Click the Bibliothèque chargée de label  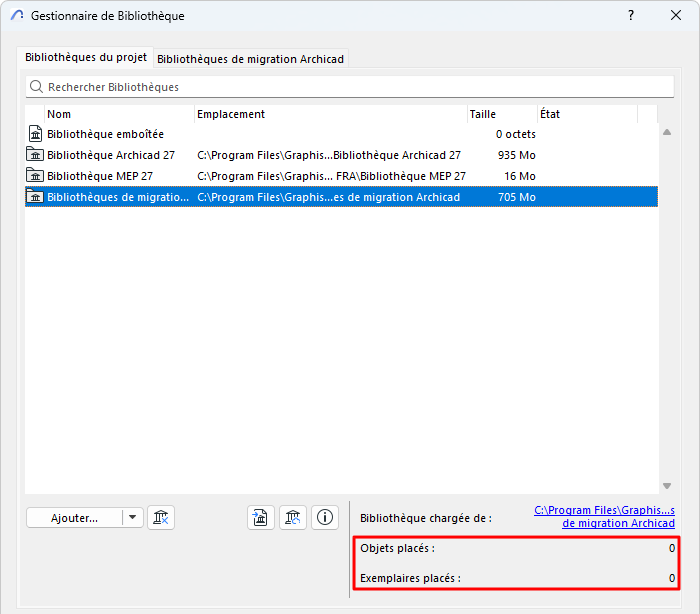426,518
